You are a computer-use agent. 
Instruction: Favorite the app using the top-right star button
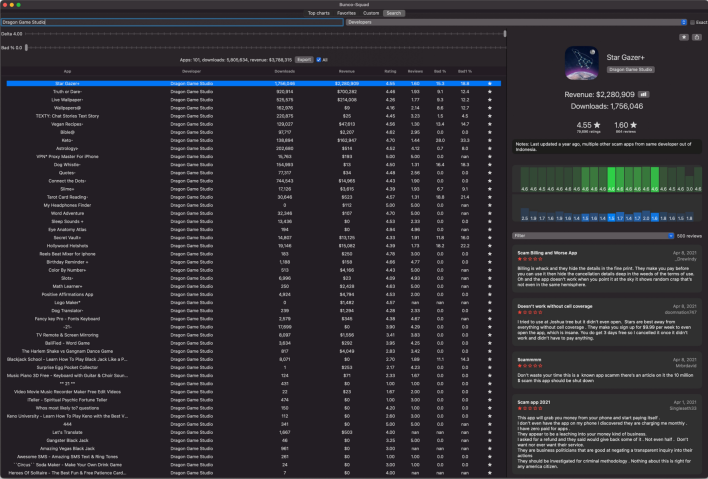684,37
